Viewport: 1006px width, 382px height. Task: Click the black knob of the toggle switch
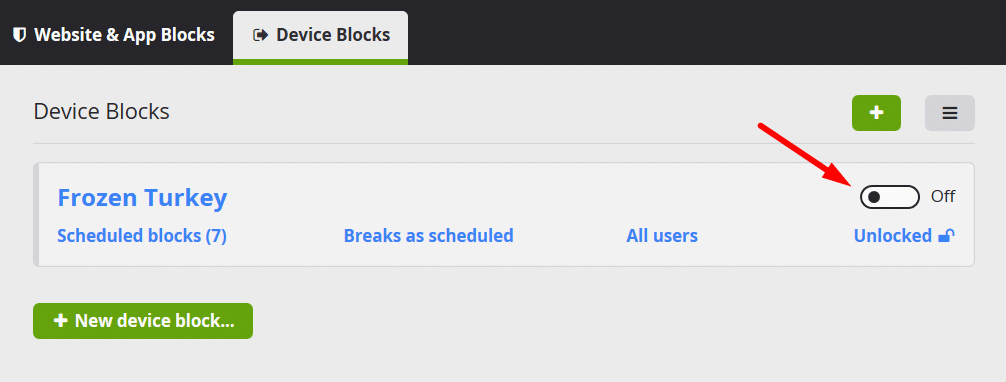874,196
